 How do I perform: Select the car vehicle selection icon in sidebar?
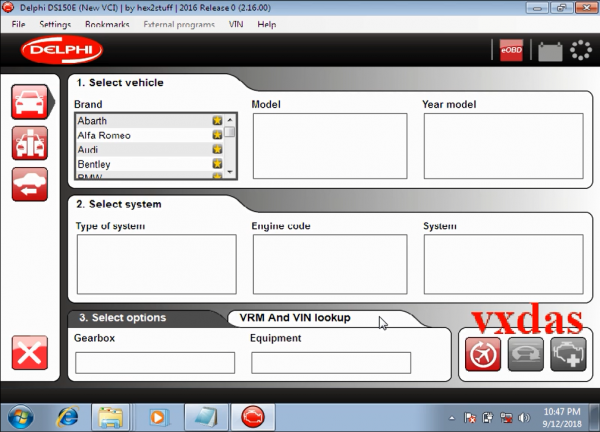point(30,102)
